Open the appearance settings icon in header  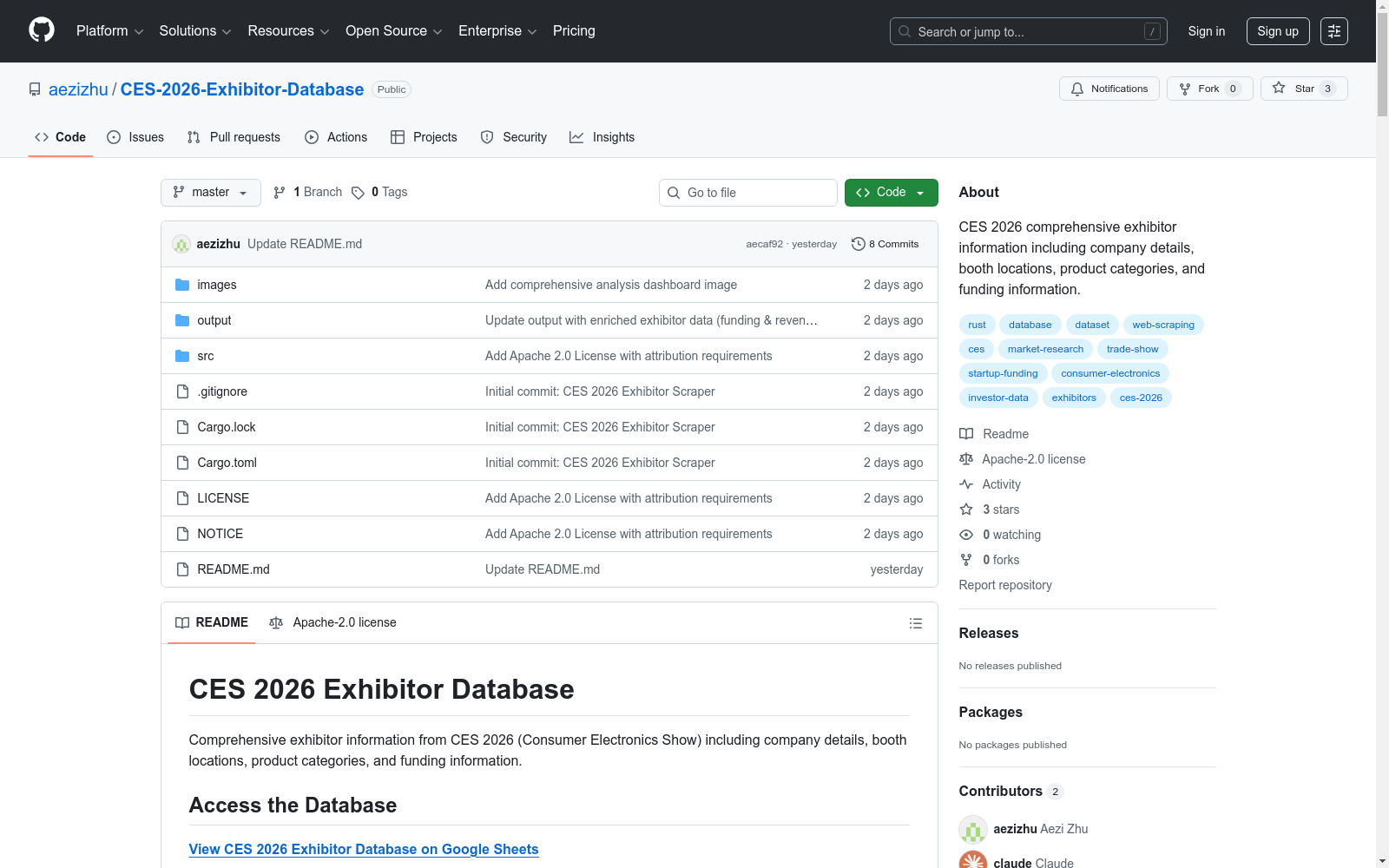point(1334,31)
